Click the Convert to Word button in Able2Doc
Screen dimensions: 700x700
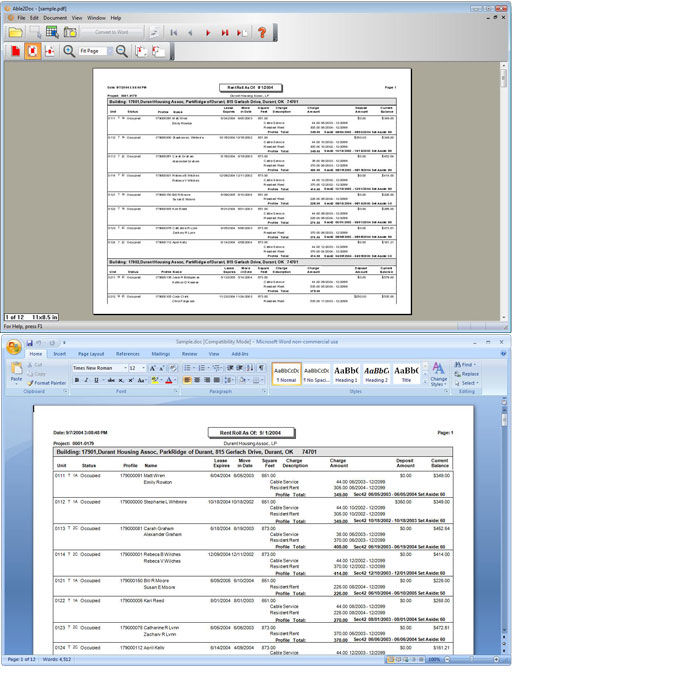click(x=111, y=32)
